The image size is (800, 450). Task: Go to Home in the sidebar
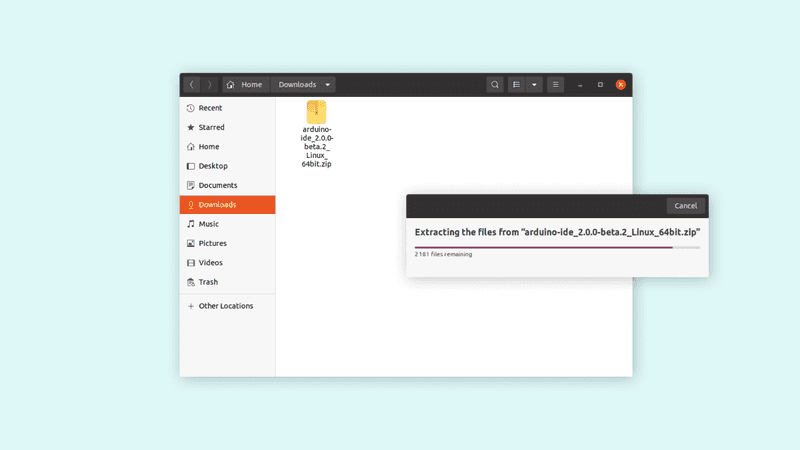click(x=228, y=147)
